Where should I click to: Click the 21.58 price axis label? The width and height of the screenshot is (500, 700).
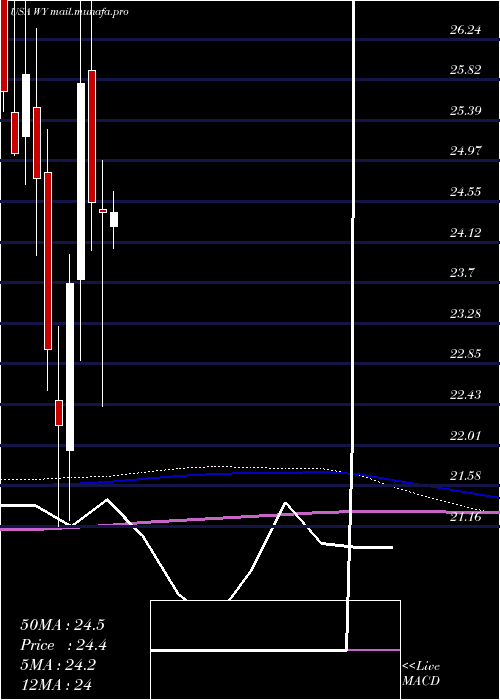point(465,475)
